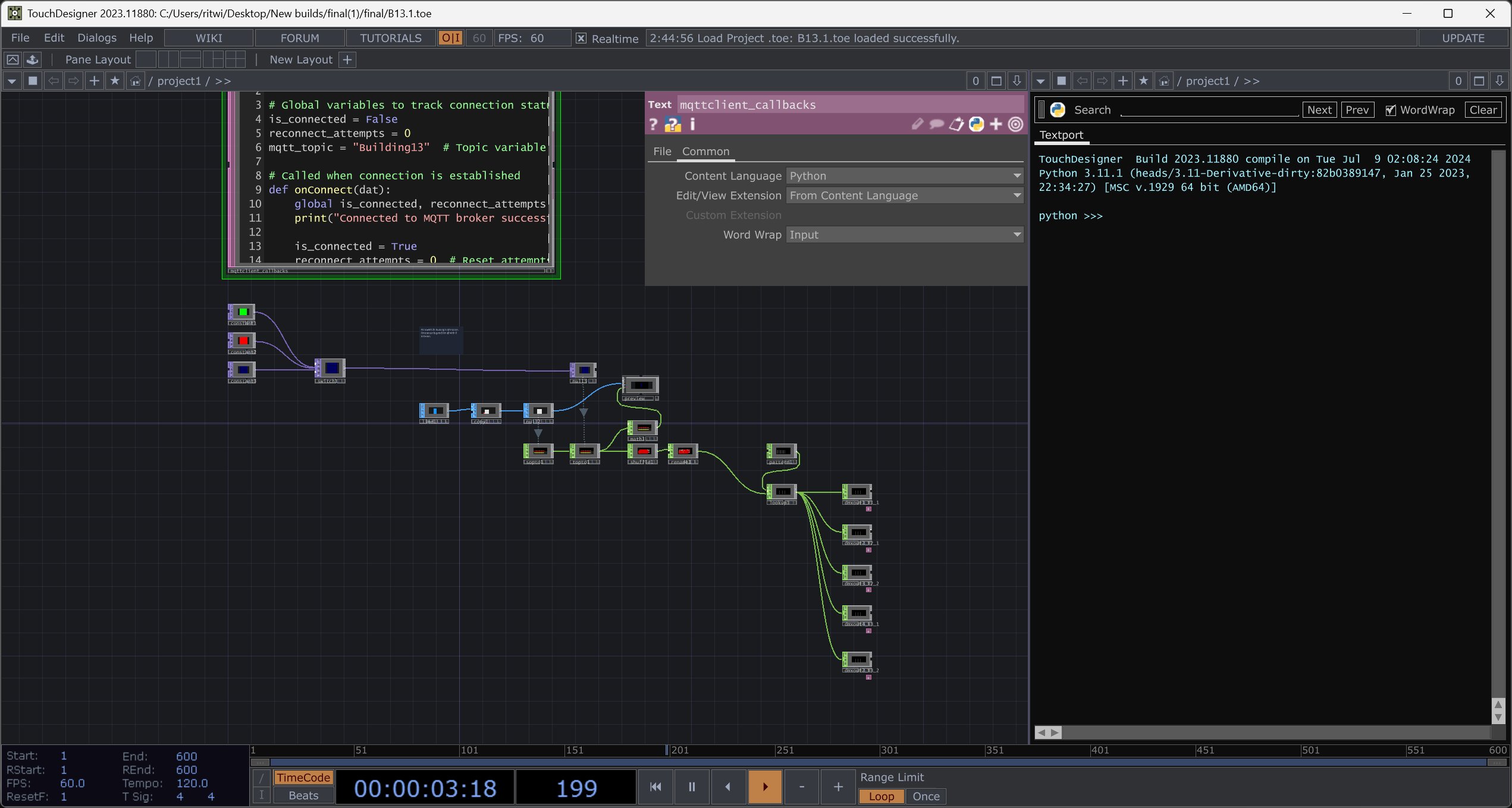The width and height of the screenshot is (1512, 808).
Task: Toggle the Realtime checkbox
Action: (x=581, y=38)
